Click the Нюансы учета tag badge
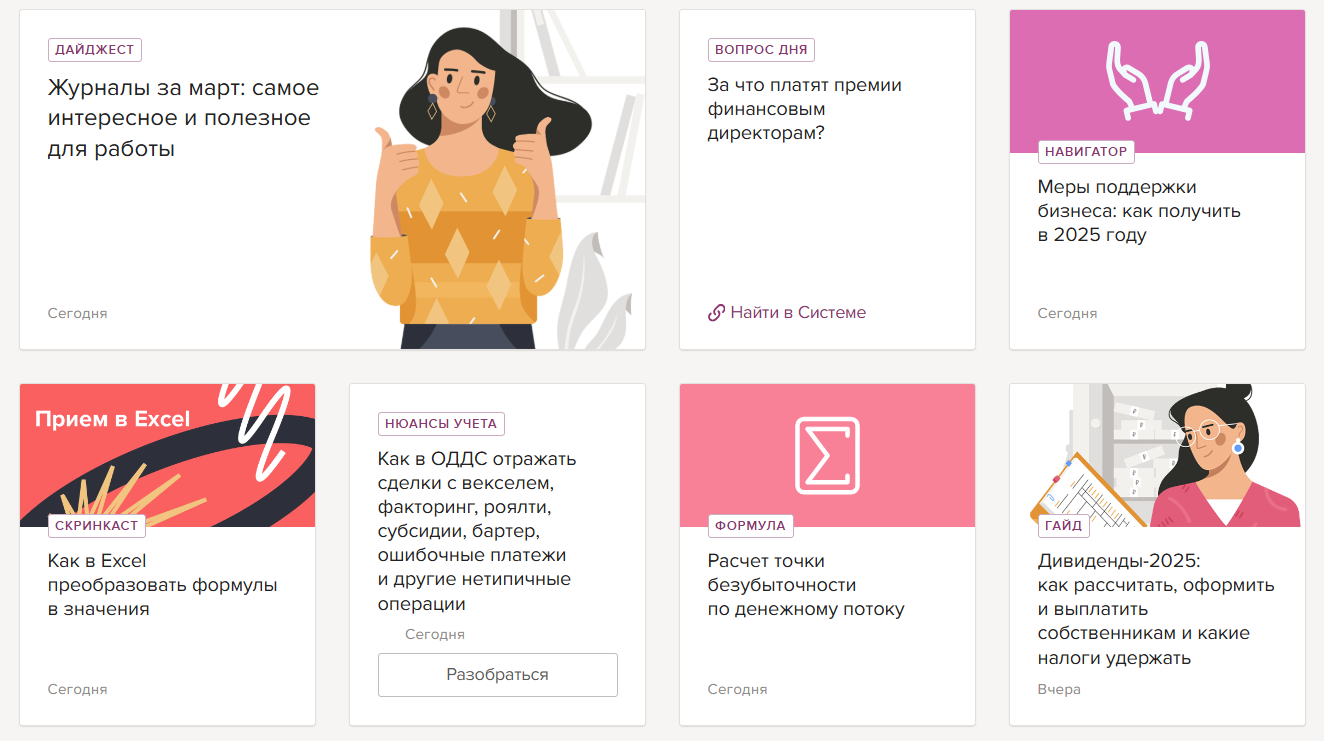Image resolution: width=1324 pixels, height=741 pixels. pos(441,423)
